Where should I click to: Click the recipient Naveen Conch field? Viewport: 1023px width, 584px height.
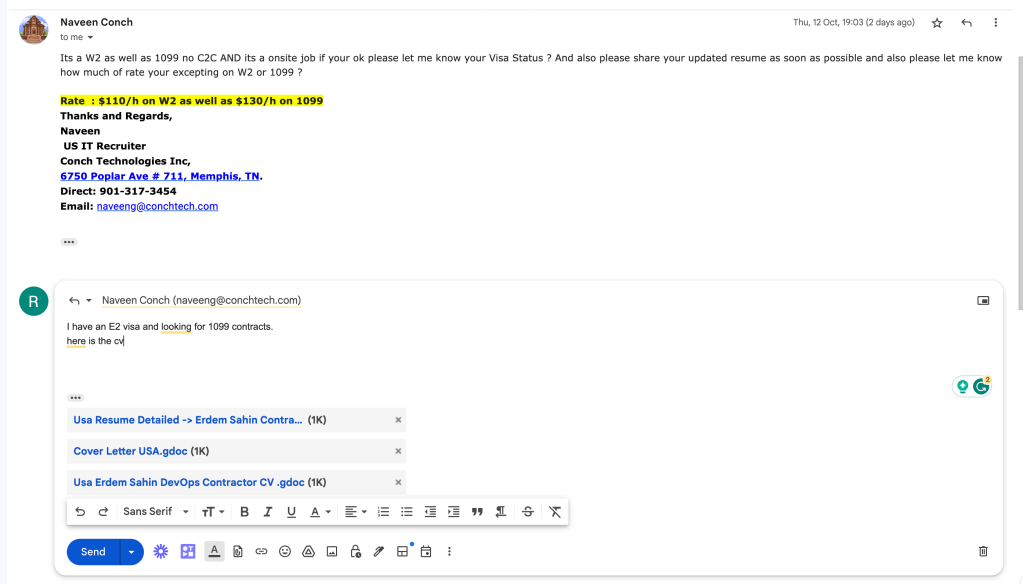[x=202, y=300]
